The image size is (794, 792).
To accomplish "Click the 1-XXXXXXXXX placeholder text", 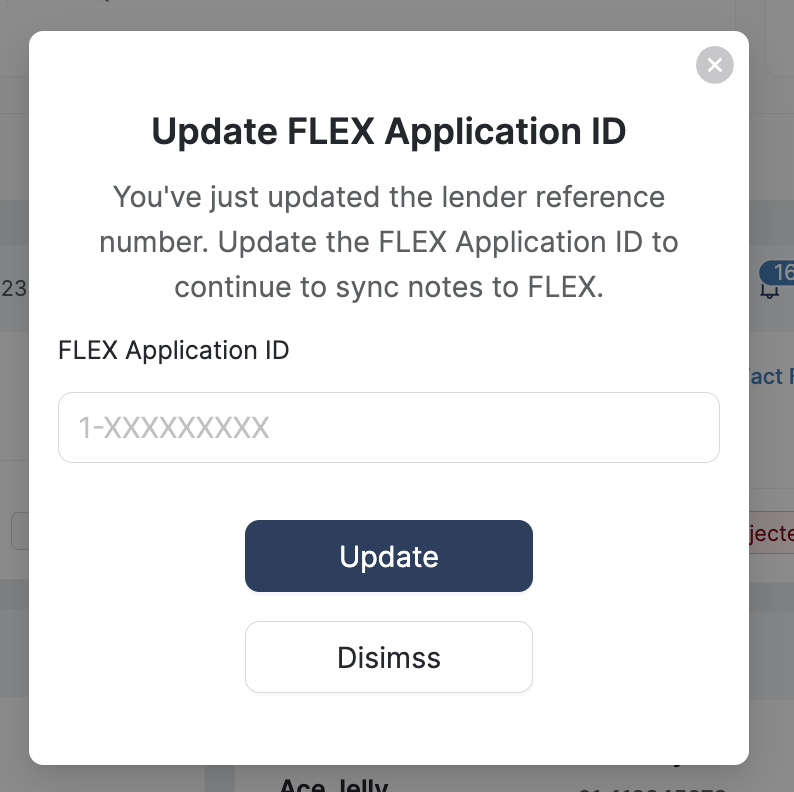I will click(174, 428).
